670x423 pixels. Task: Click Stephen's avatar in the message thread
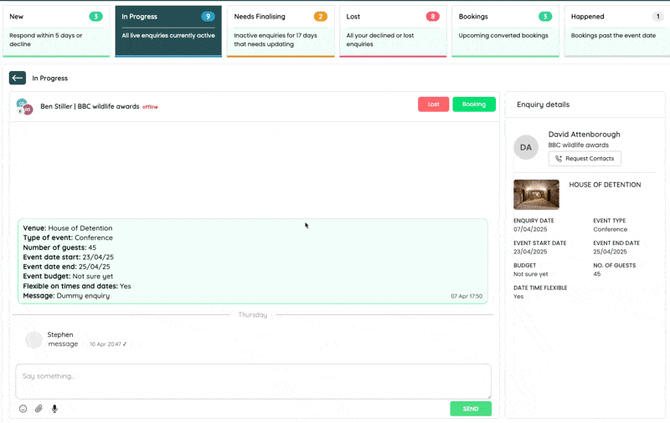pyautogui.click(x=34, y=340)
